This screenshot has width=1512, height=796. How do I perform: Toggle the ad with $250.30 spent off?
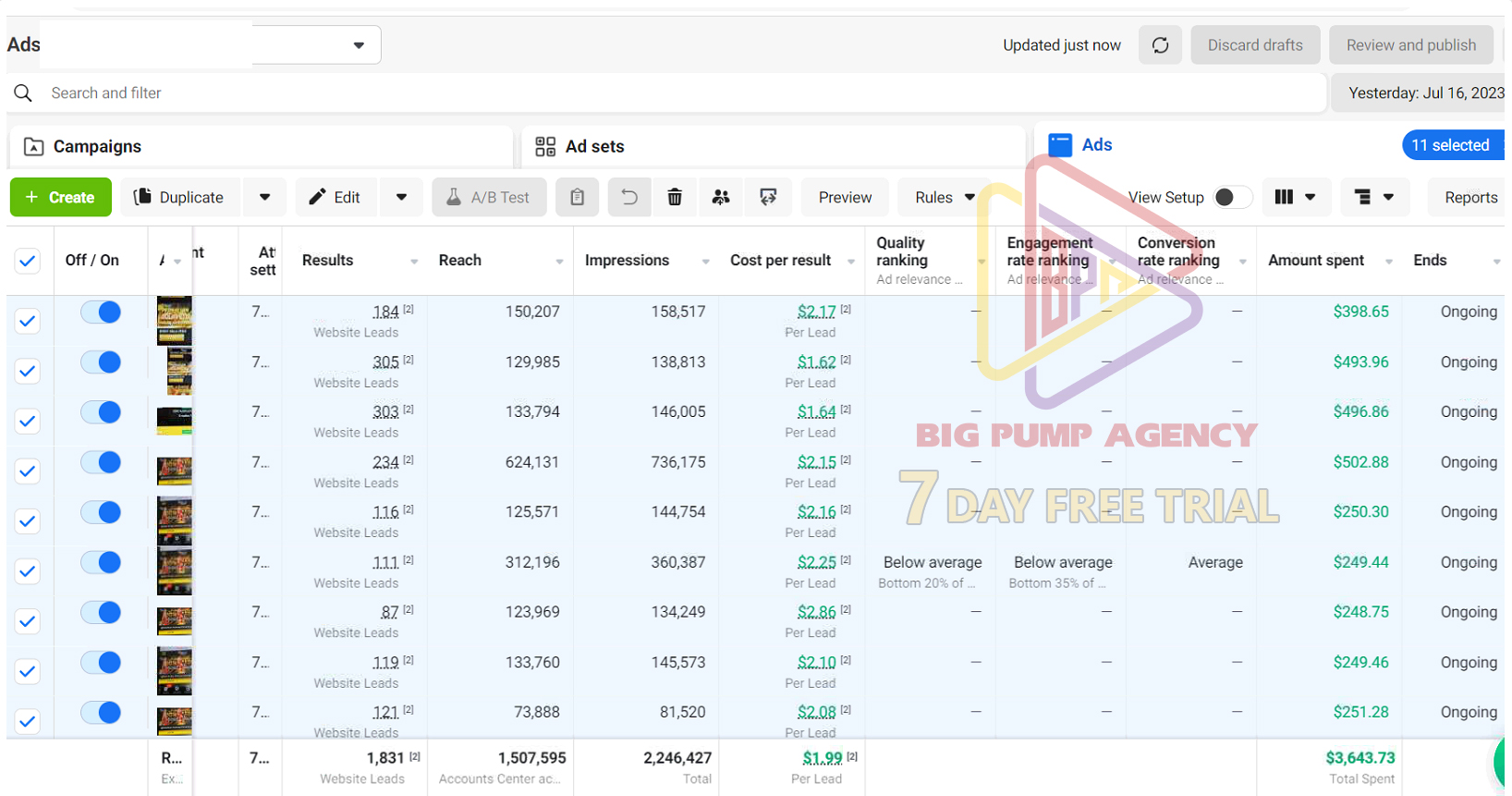pyautogui.click(x=101, y=512)
